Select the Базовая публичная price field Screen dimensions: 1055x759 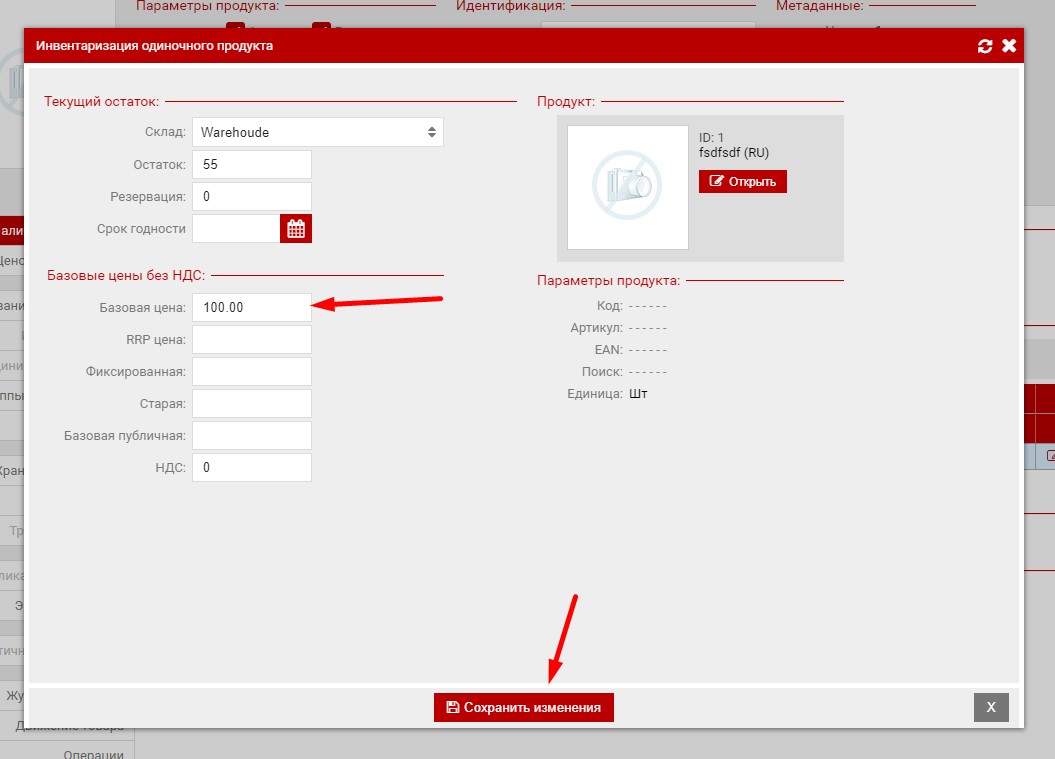click(251, 436)
